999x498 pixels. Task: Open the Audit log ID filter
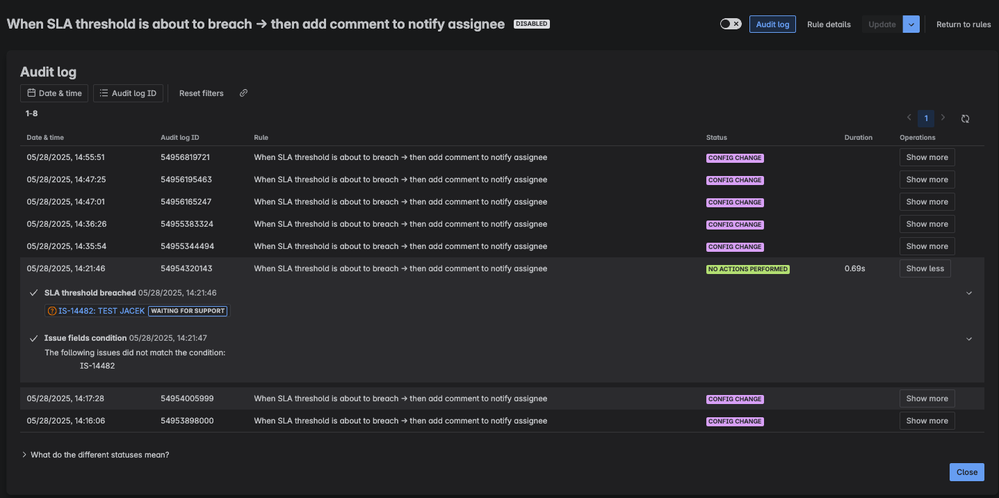[x=128, y=93]
